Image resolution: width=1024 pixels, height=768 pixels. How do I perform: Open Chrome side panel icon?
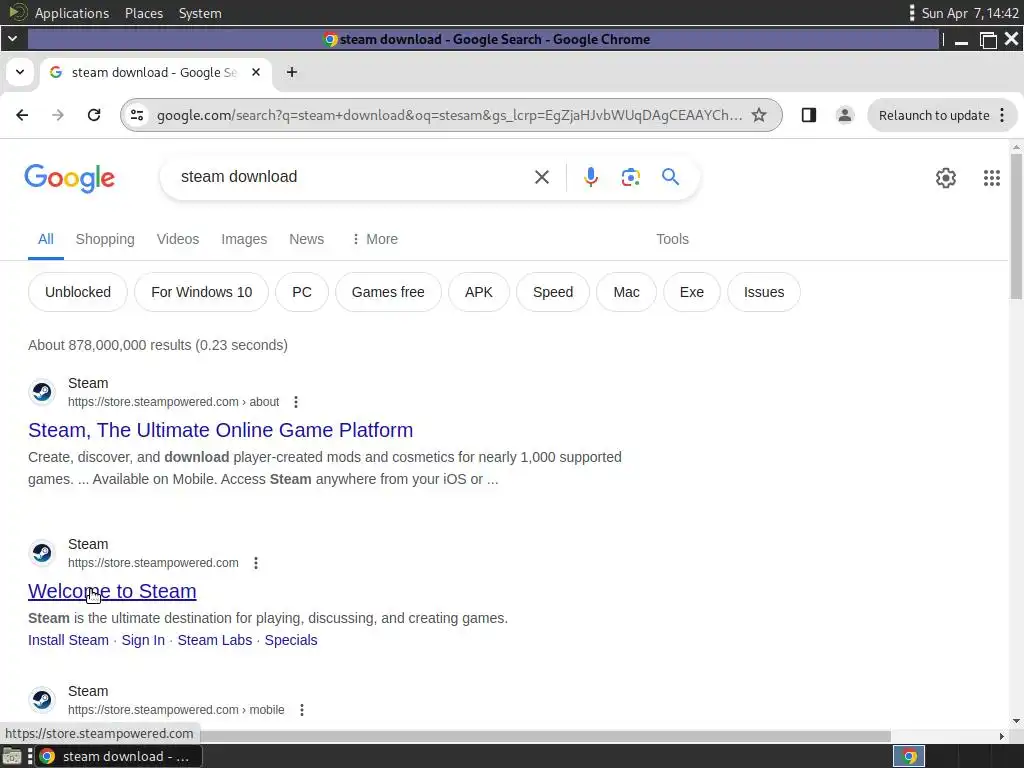click(x=808, y=116)
